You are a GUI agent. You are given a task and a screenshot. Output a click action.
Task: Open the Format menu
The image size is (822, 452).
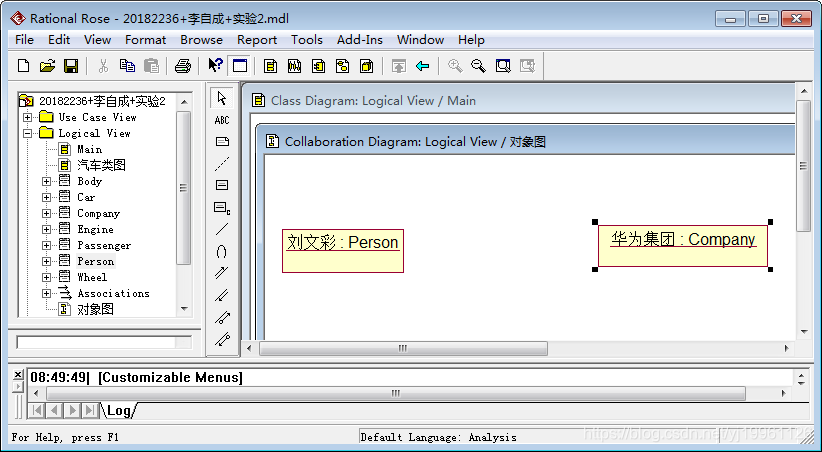[145, 40]
